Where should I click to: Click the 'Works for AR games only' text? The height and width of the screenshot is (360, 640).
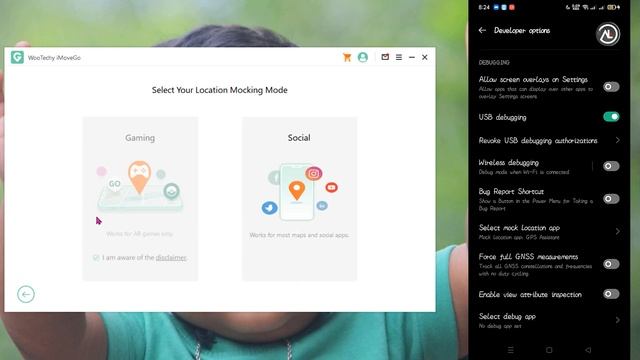click(x=140, y=234)
